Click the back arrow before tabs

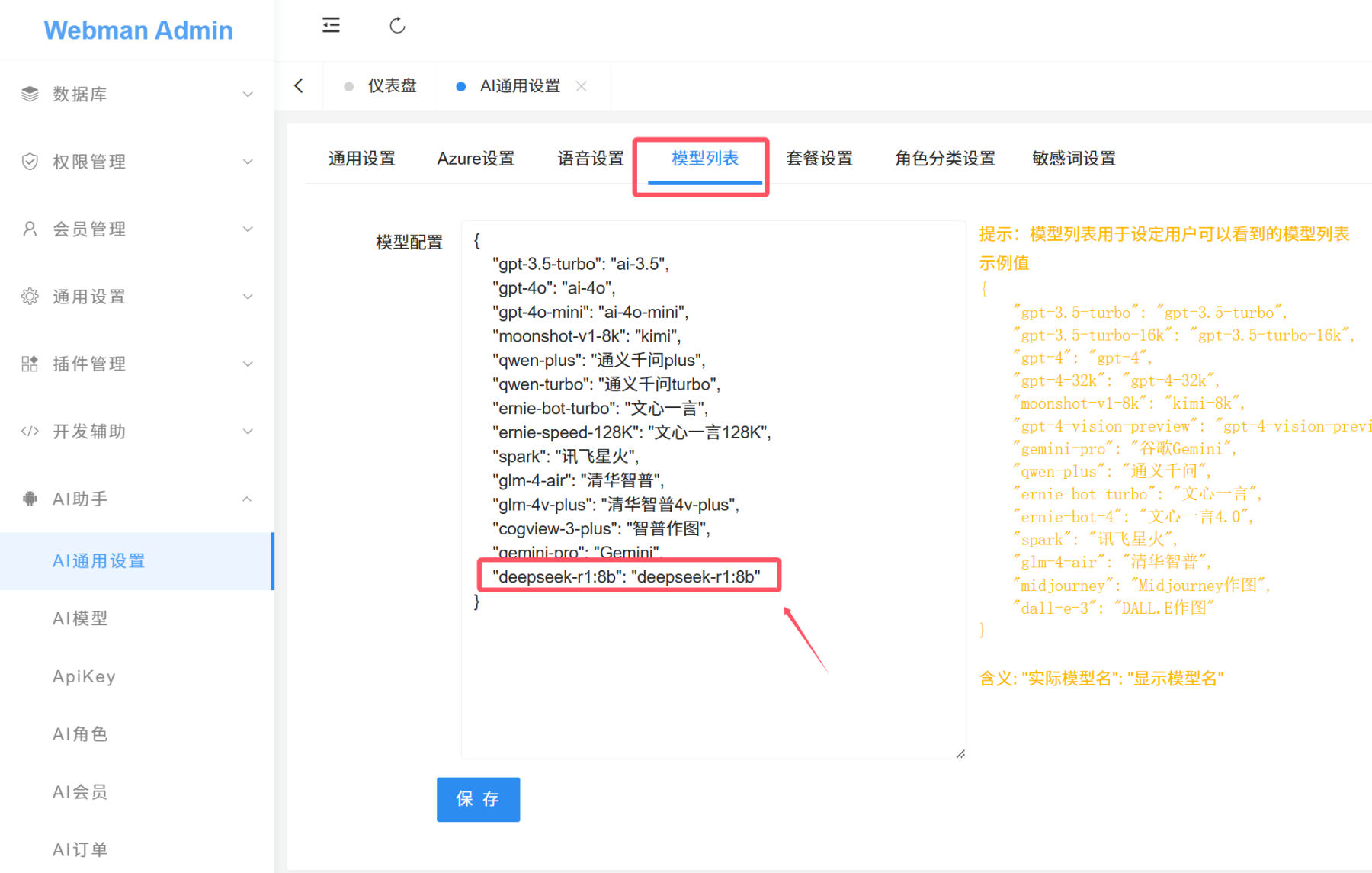pos(299,85)
